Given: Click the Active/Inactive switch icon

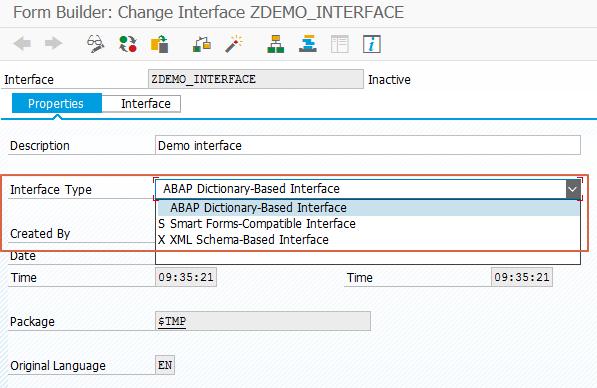Looking at the screenshot, I should tap(128, 44).
